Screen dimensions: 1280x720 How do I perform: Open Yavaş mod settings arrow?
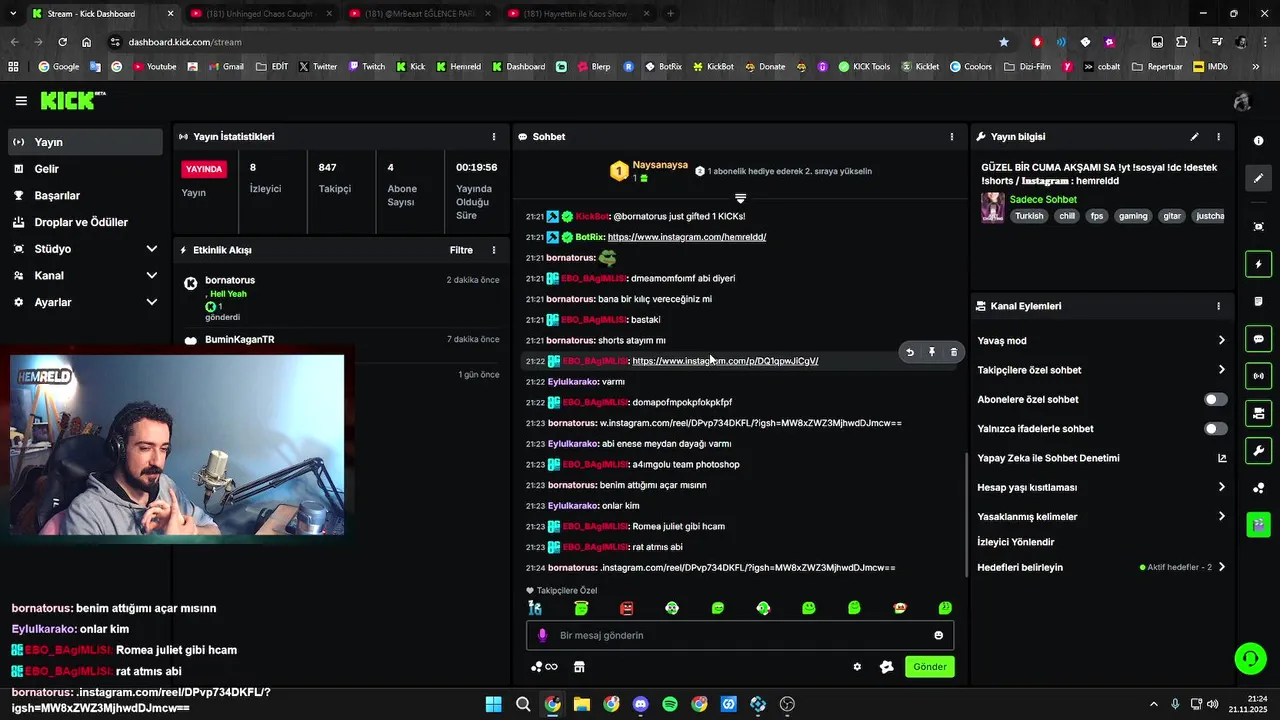[x=1221, y=341]
